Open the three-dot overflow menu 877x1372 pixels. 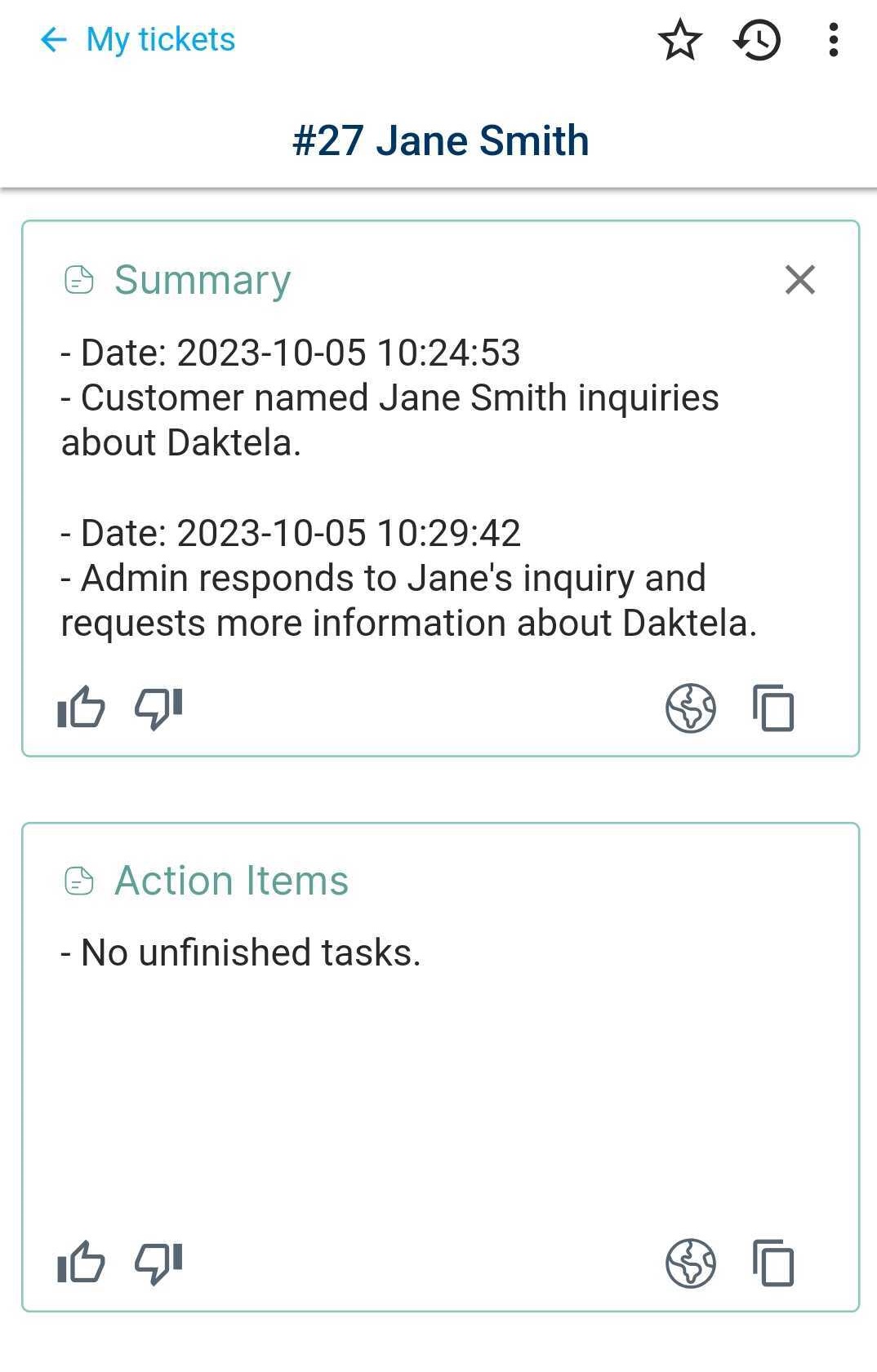[x=832, y=40]
